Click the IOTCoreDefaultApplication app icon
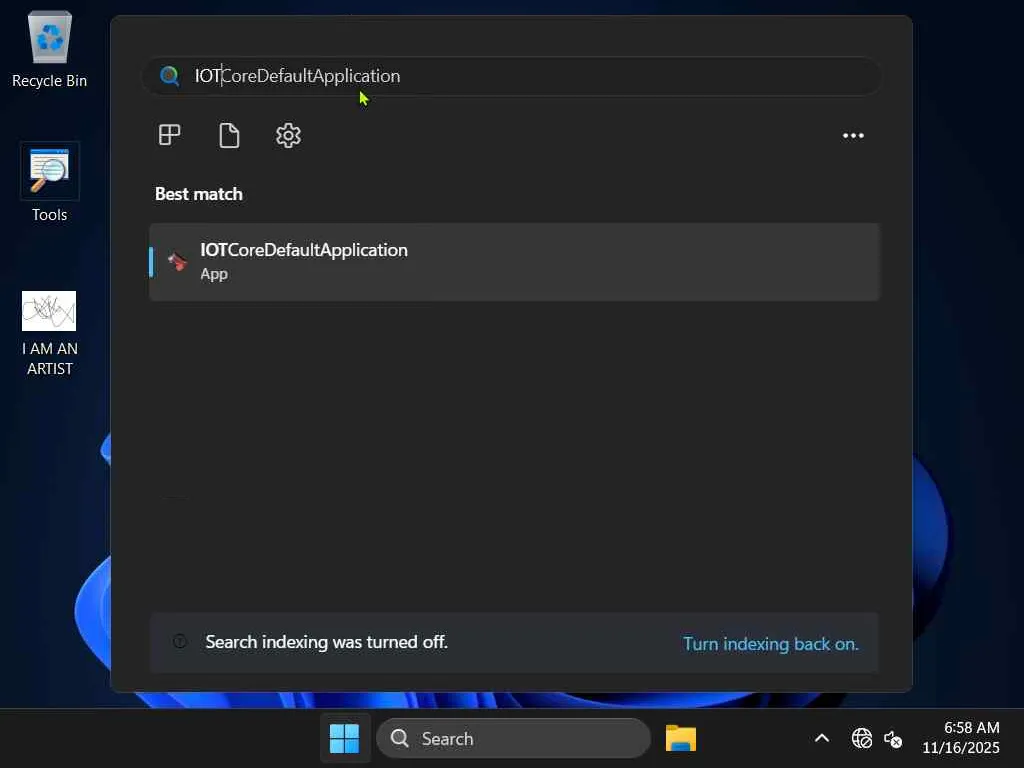Screen dimensions: 1024x768 click(177, 262)
